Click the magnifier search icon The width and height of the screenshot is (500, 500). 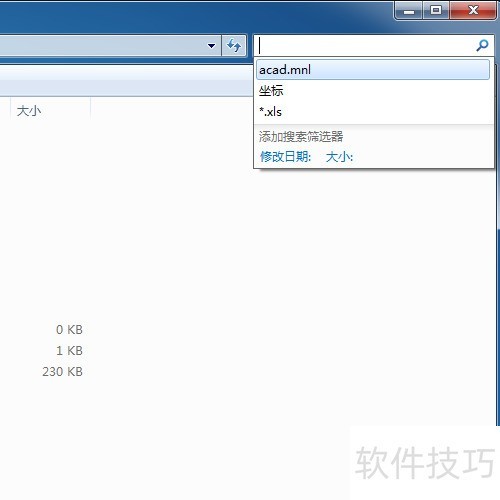point(482,45)
